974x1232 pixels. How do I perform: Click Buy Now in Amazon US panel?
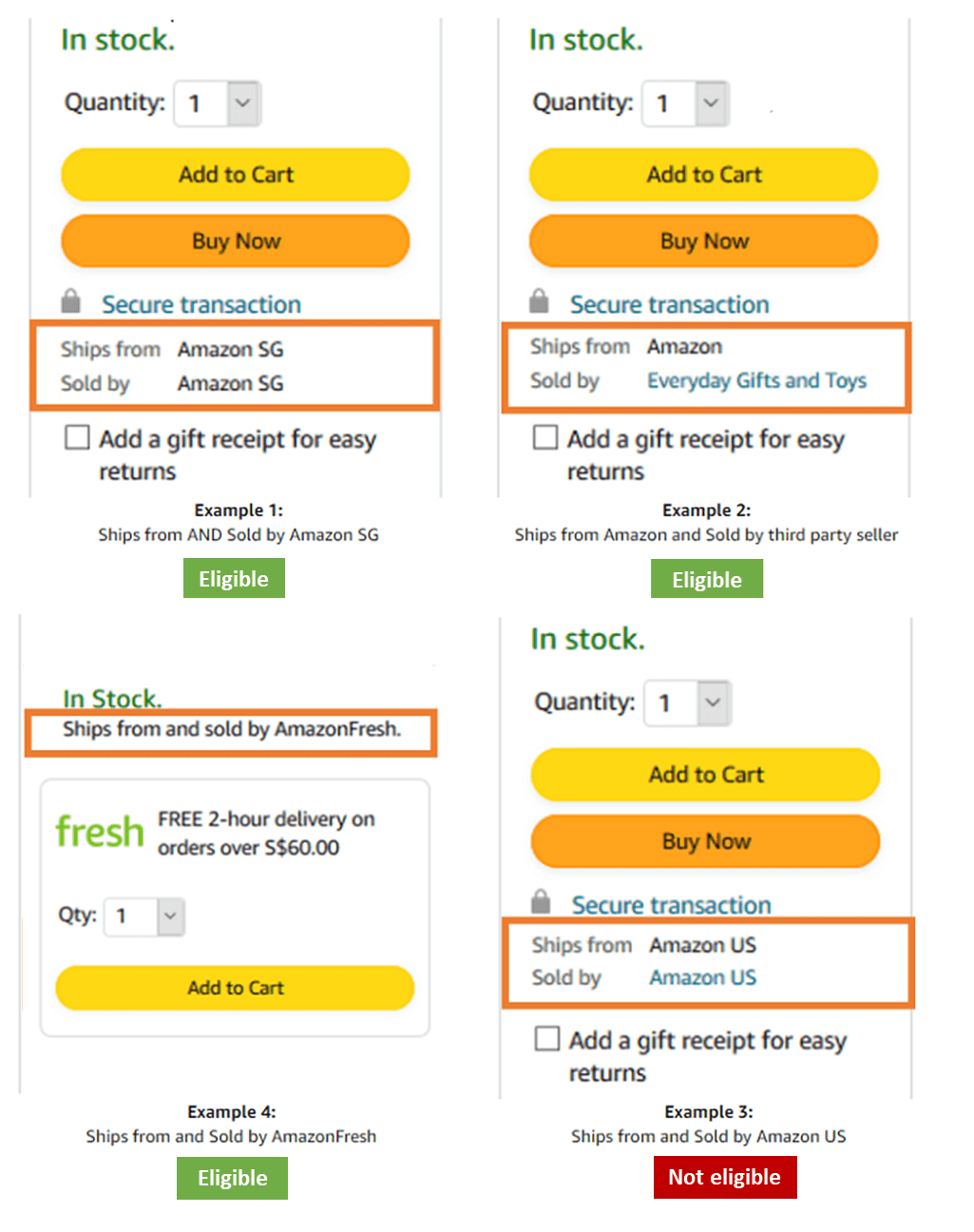point(706,841)
